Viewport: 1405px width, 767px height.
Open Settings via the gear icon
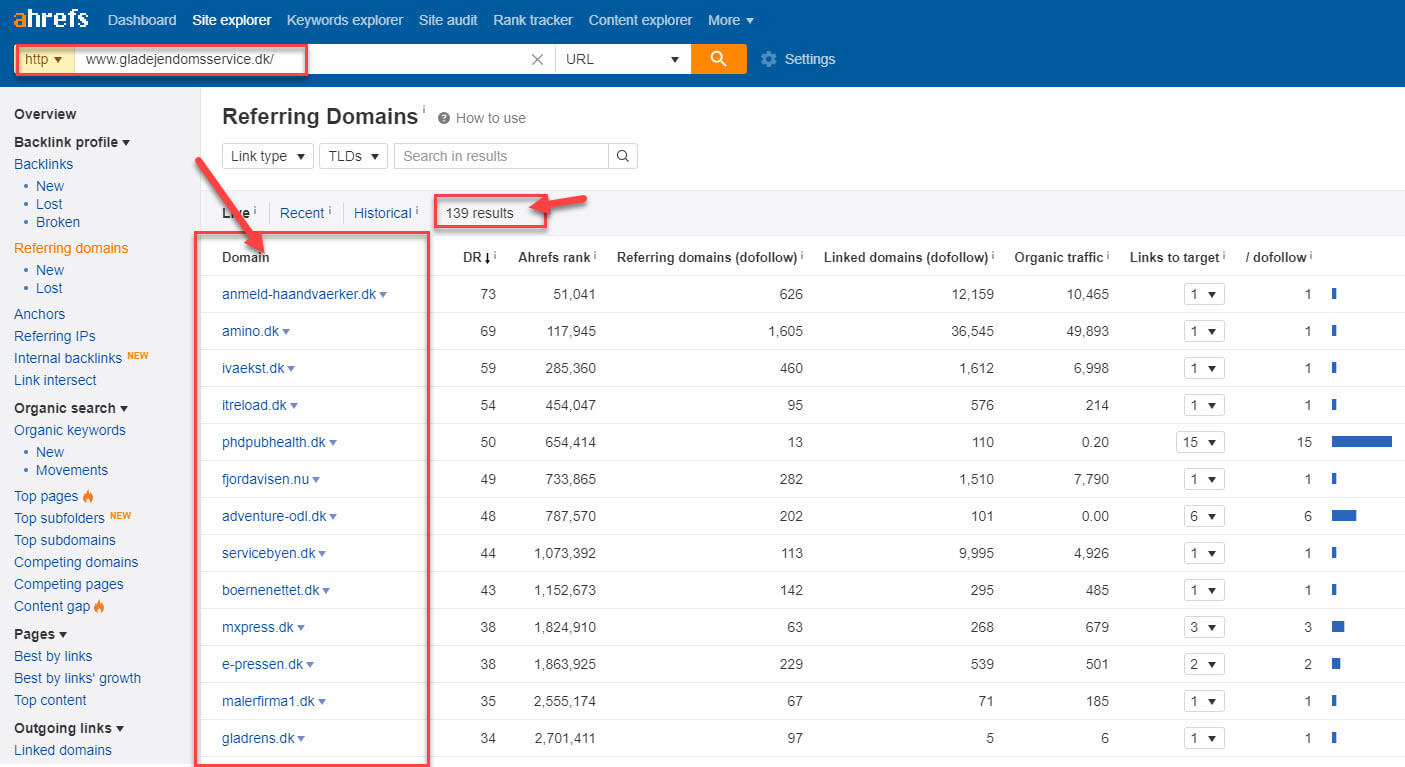[x=768, y=59]
